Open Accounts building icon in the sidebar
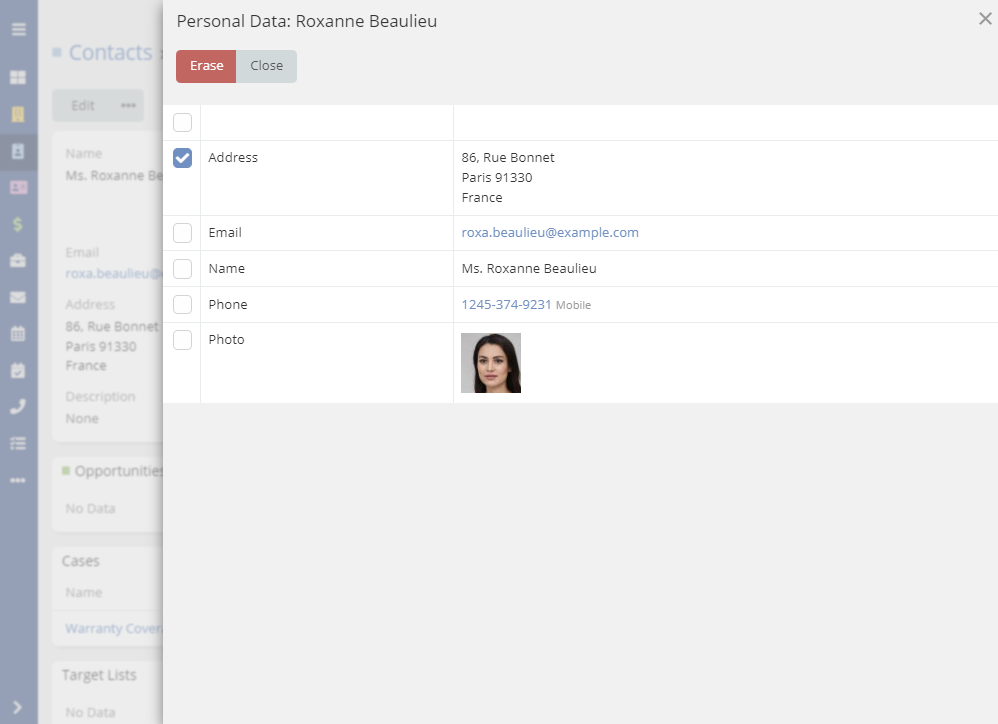This screenshot has width=998, height=724. [18, 115]
